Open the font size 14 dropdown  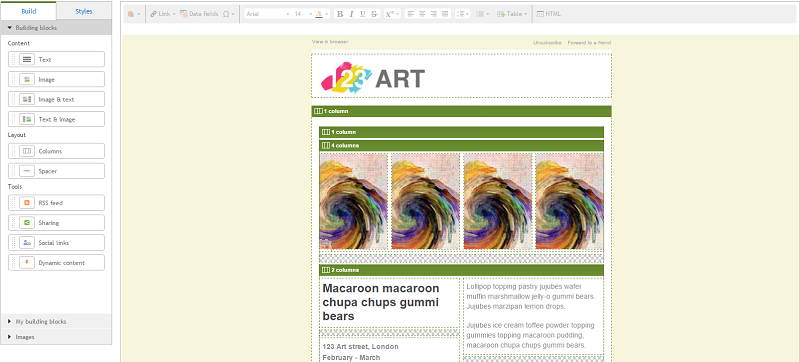302,14
